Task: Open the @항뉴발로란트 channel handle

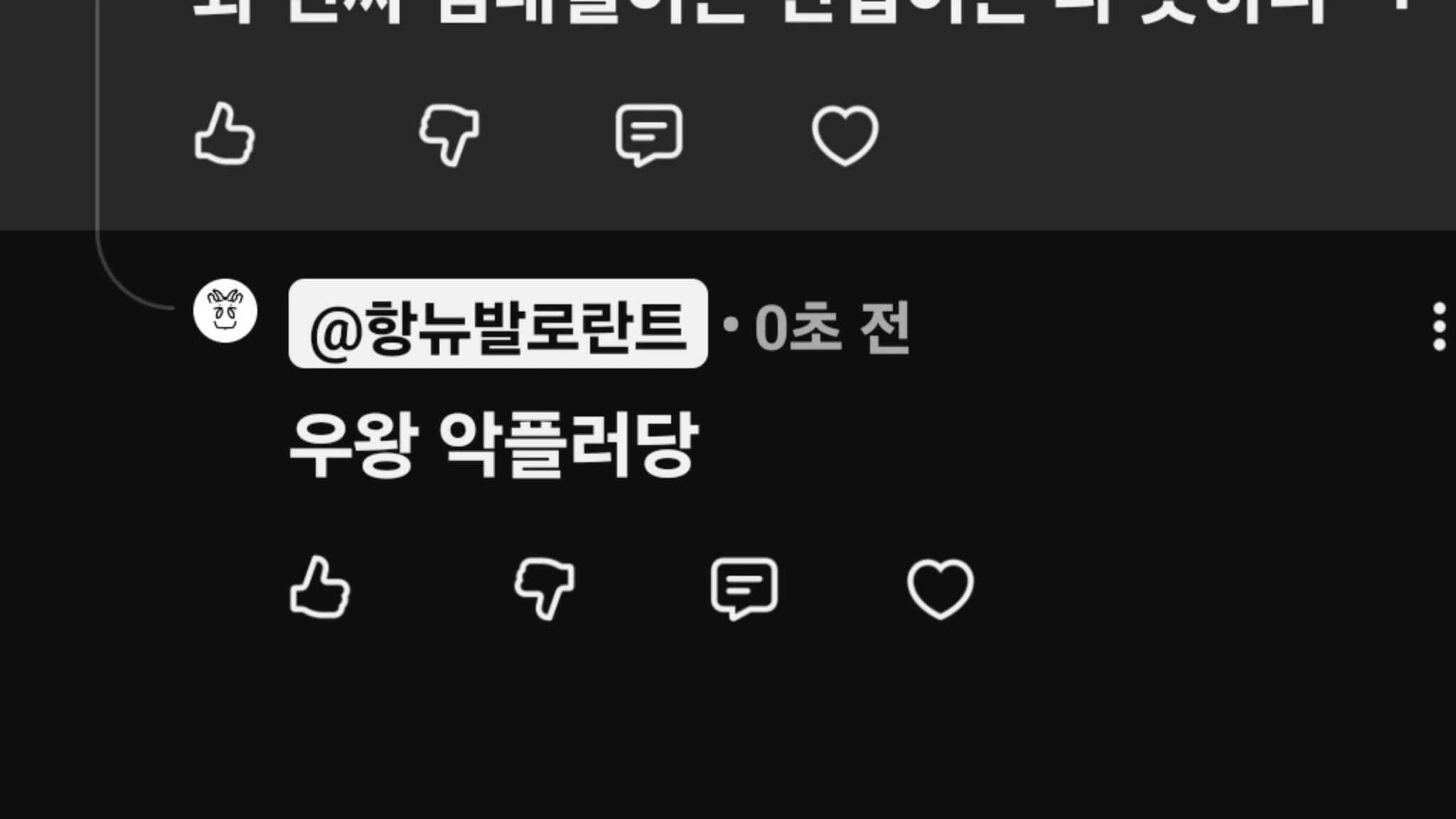Action: point(498,323)
